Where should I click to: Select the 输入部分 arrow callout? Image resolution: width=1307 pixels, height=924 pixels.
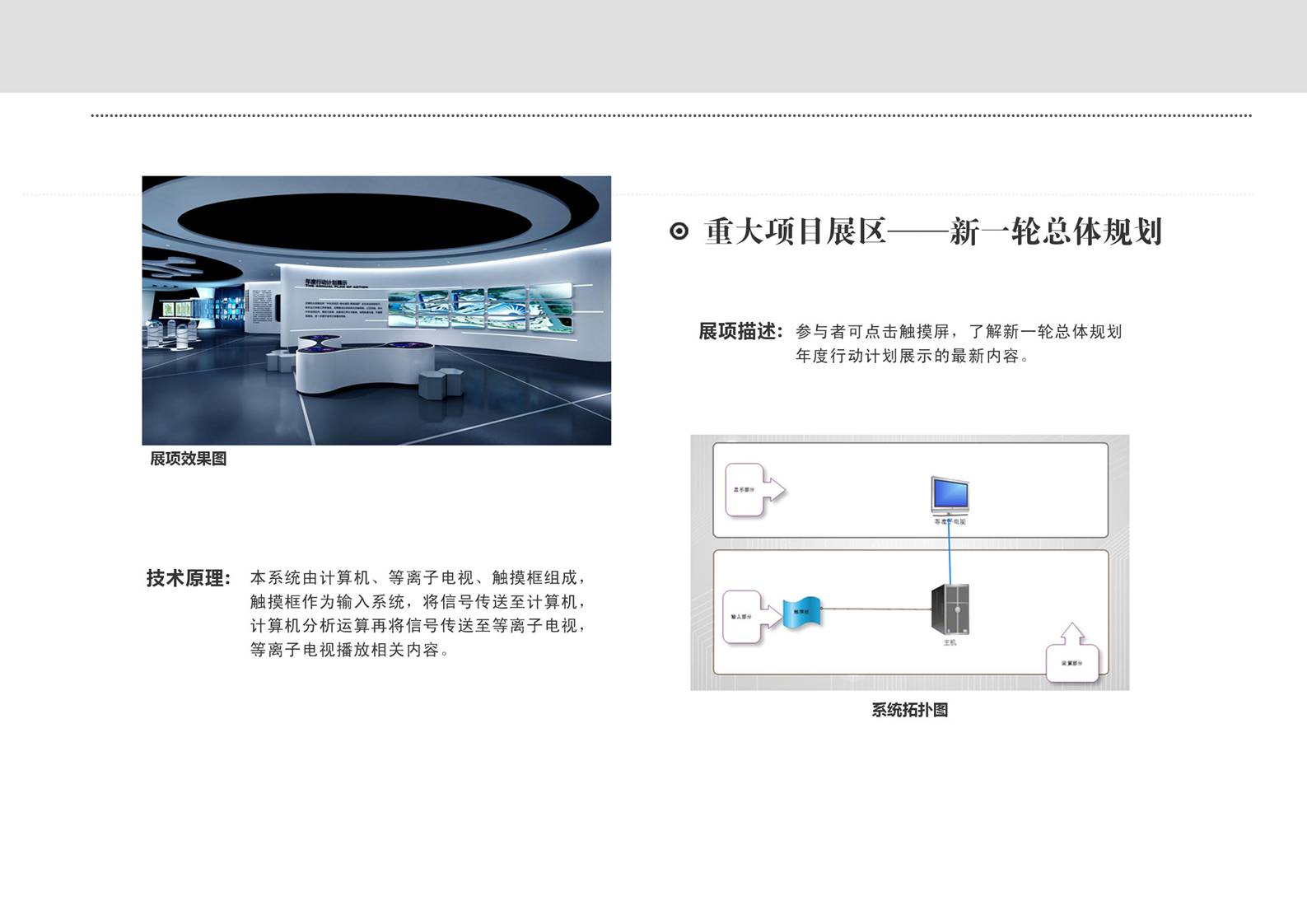tap(752, 617)
